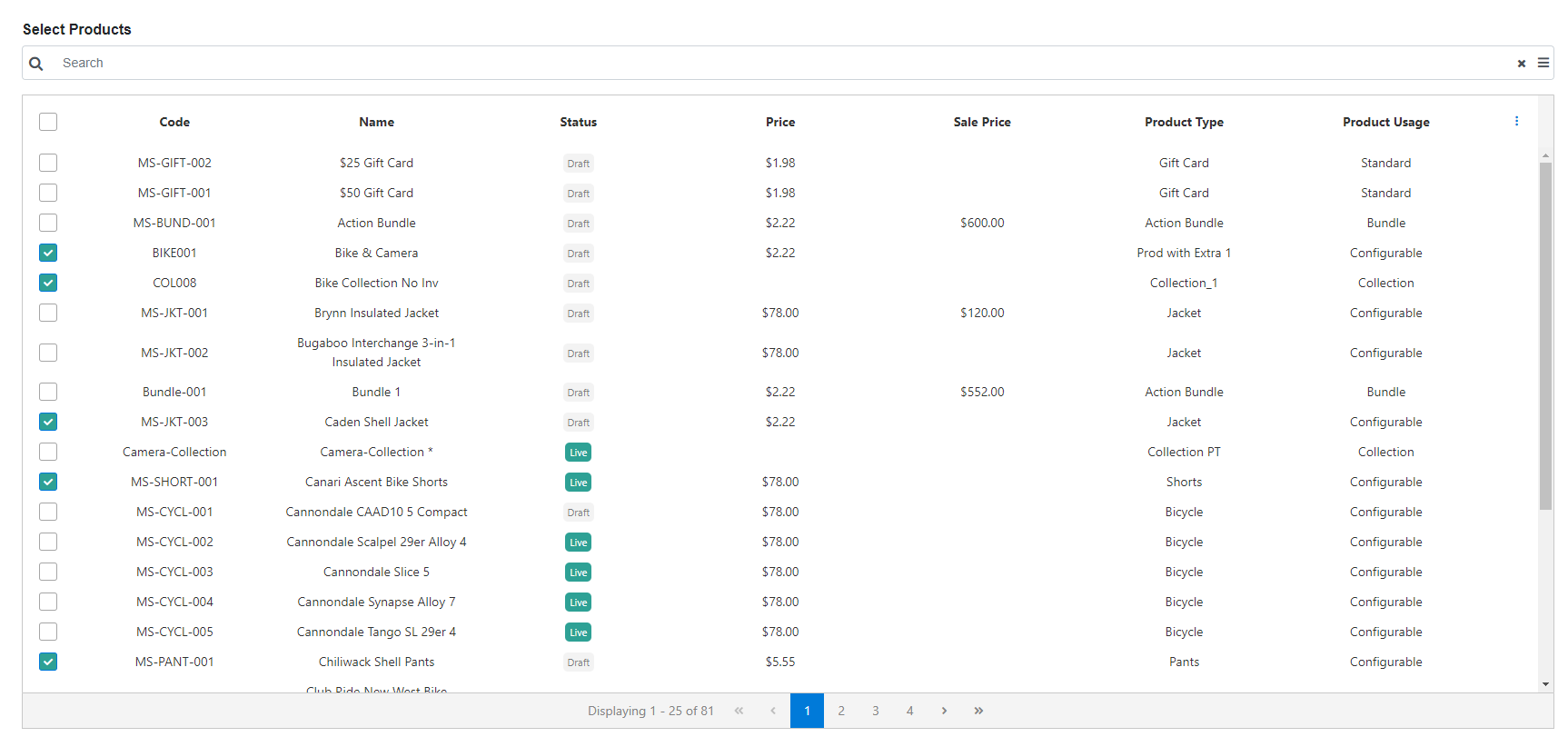1568x737 pixels.
Task: Sort by the Sale Price header
Action: [982, 122]
